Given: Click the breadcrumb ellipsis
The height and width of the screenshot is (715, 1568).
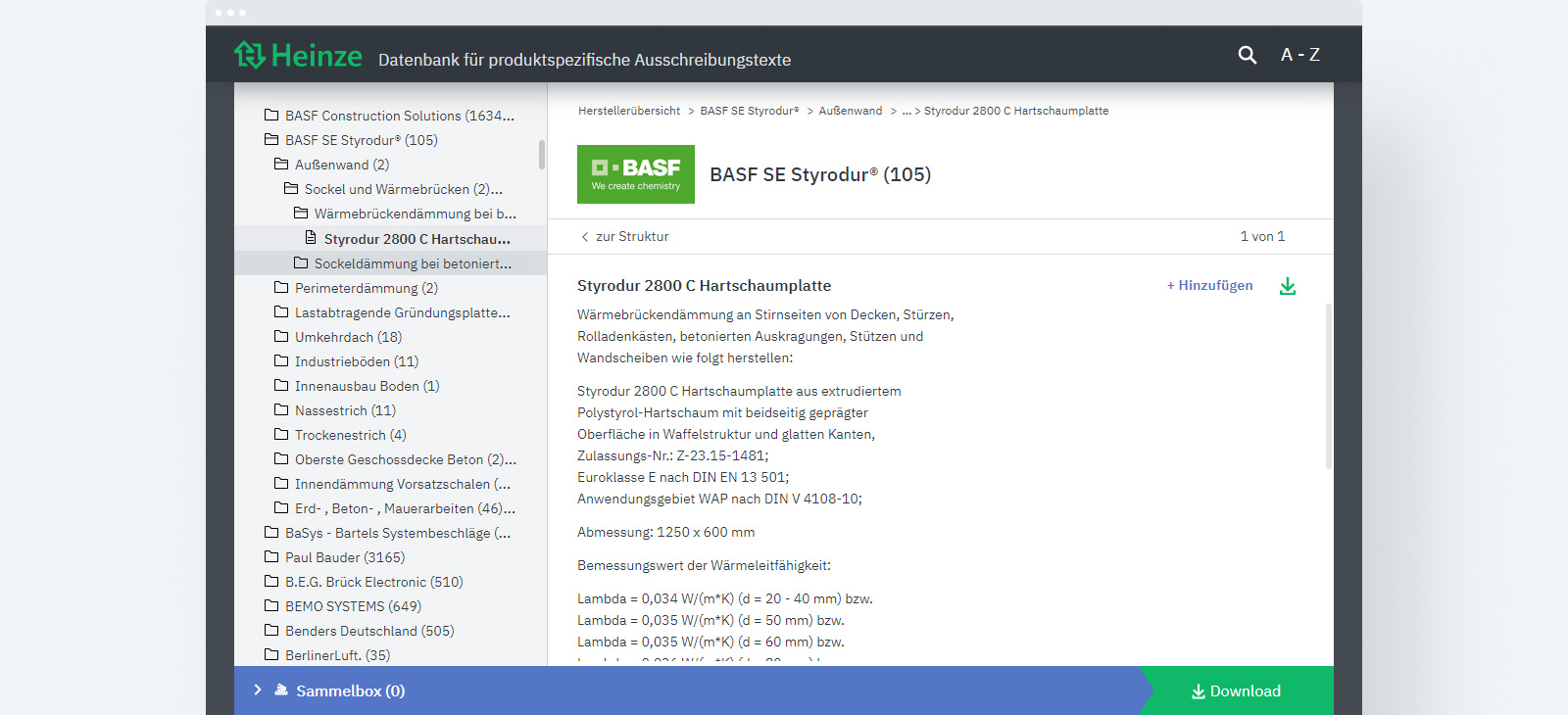Looking at the screenshot, I should (x=906, y=111).
